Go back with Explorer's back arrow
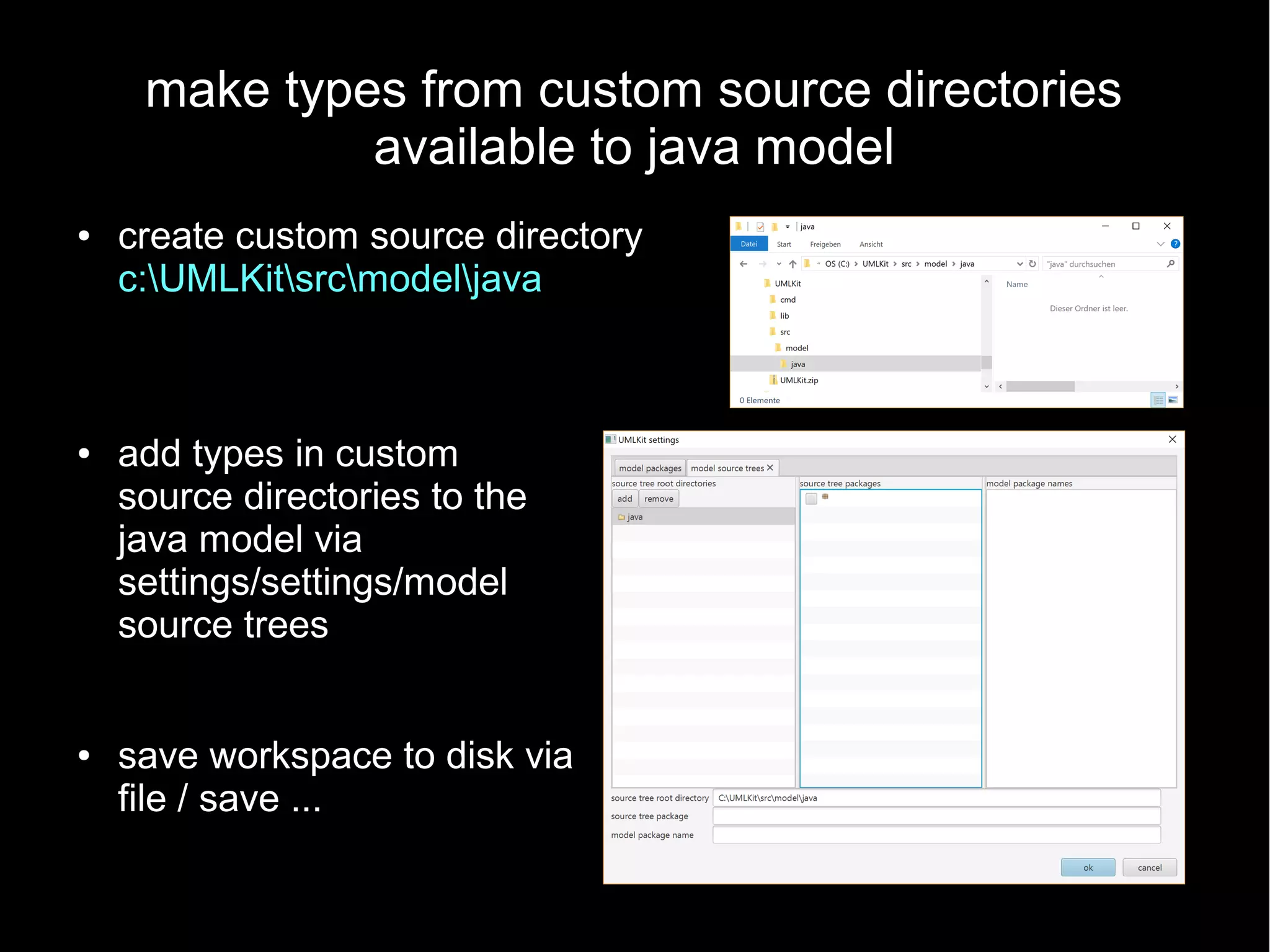The height and width of the screenshot is (952, 1270). tap(744, 264)
